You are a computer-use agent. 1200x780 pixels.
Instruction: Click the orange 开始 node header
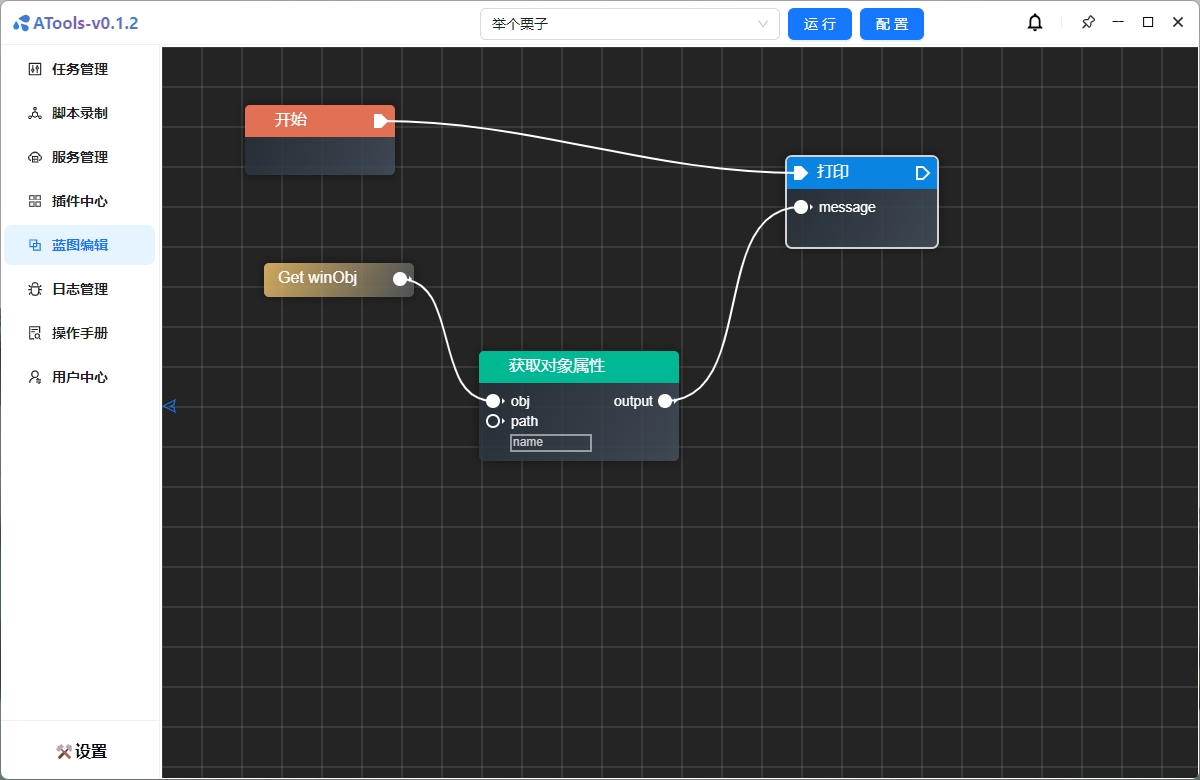click(x=310, y=120)
